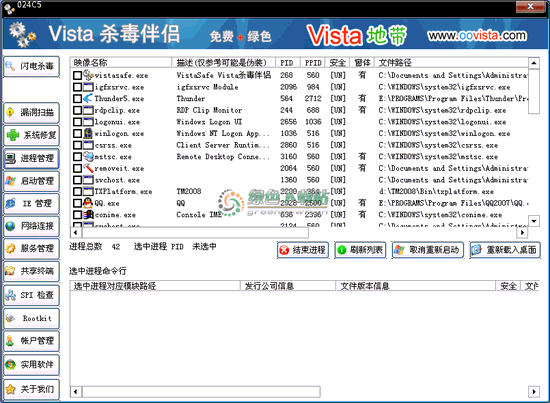Click the 结束进程 end process button
This screenshot has width=550, height=403.
303,250
